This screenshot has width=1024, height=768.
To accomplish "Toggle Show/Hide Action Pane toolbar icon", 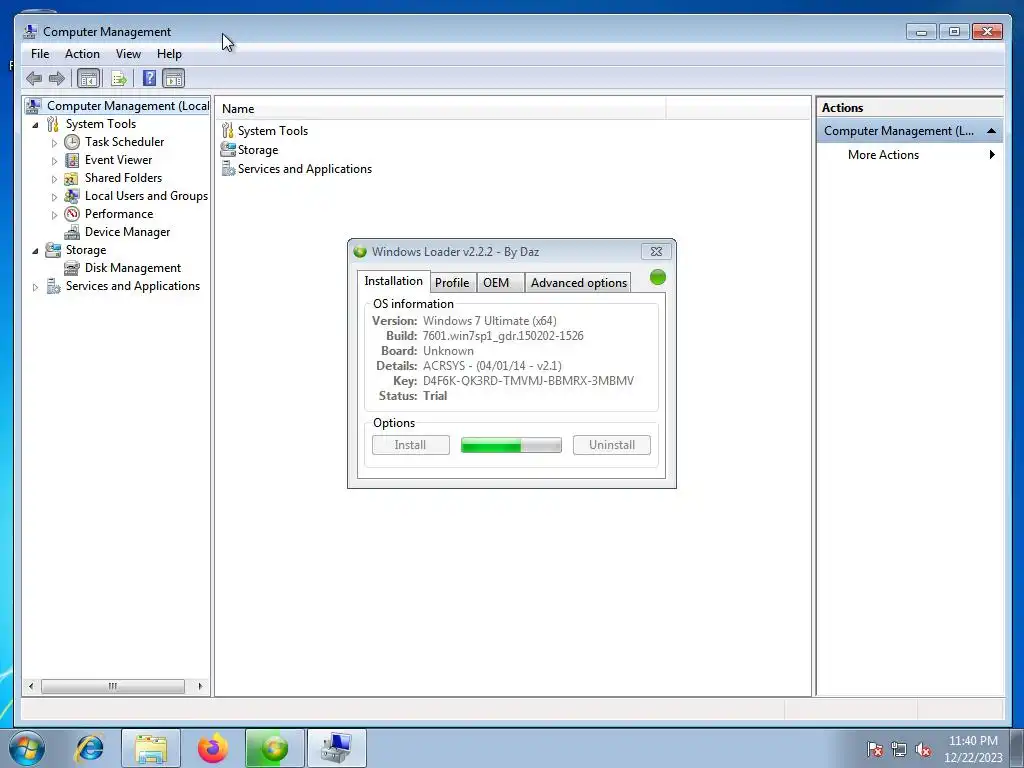I will [174, 79].
